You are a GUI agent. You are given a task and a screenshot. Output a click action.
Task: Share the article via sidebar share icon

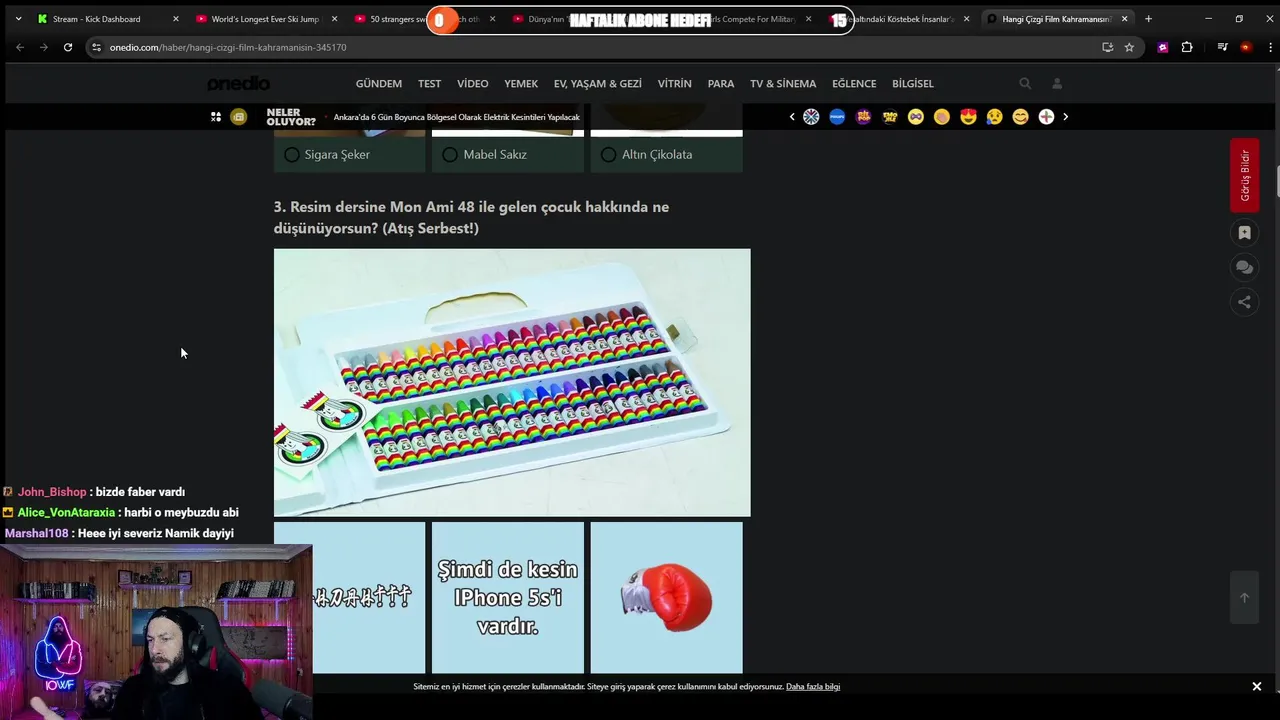(1244, 302)
